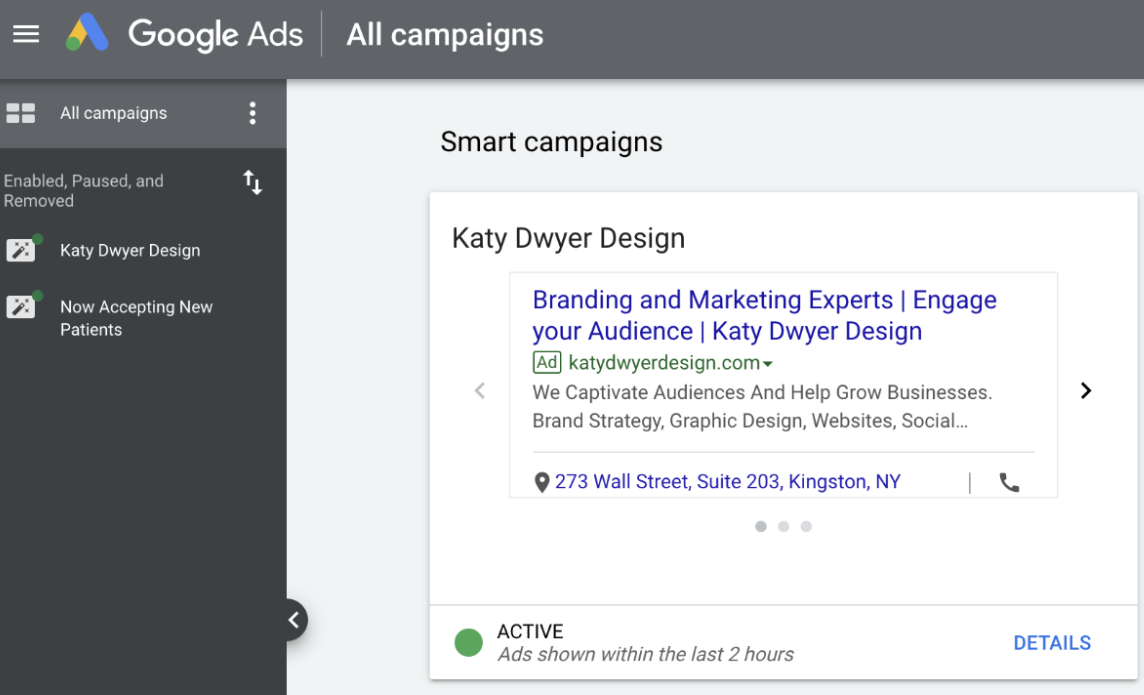Expand the katydwyerdesign.com dropdown arrow
The height and width of the screenshot is (695, 1144).
[768, 363]
